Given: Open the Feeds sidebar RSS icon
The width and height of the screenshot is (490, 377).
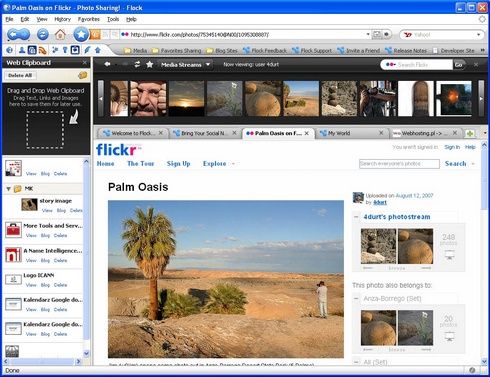Looking at the screenshot, I should coord(43,50).
